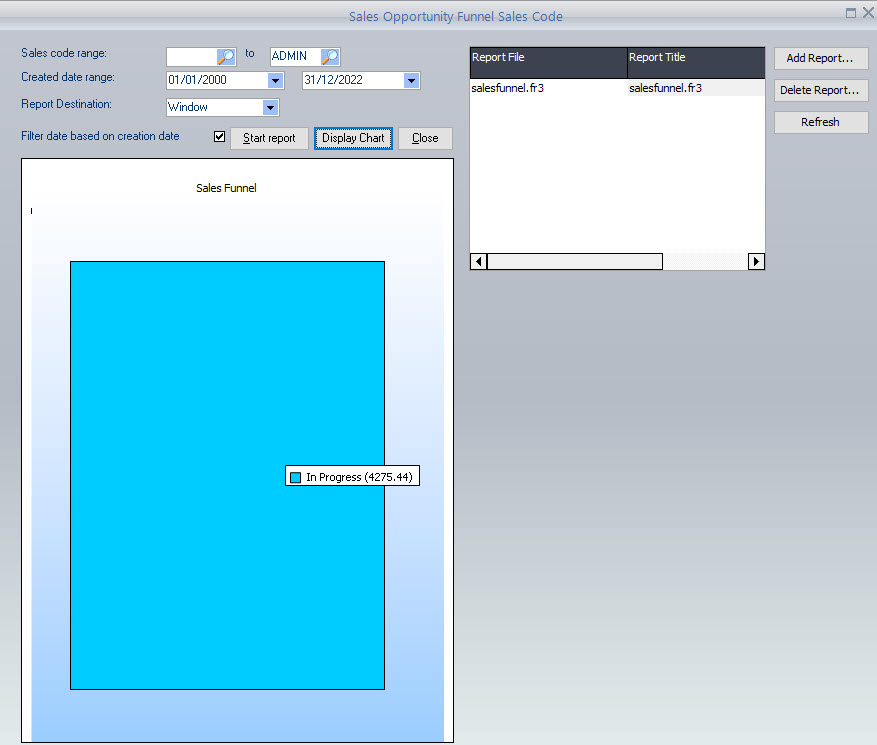Click the lookup magnifier for starting sales code
The height and width of the screenshot is (745, 877).
(x=226, y=57)
